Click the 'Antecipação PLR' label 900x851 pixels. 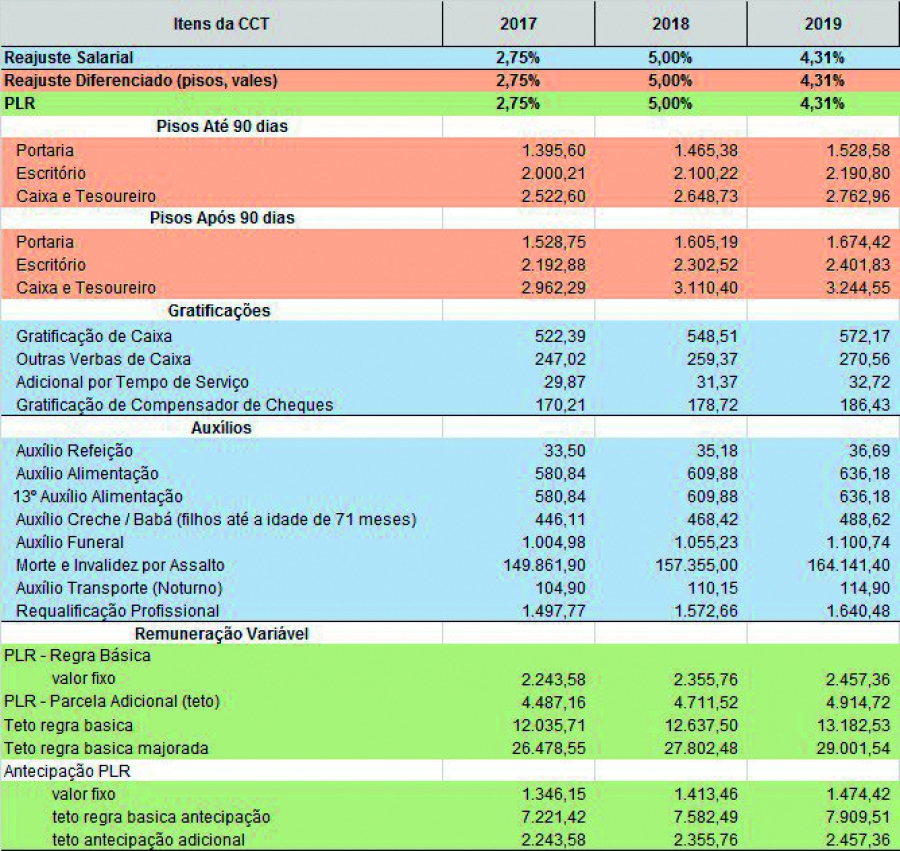[x=67, y=772]
